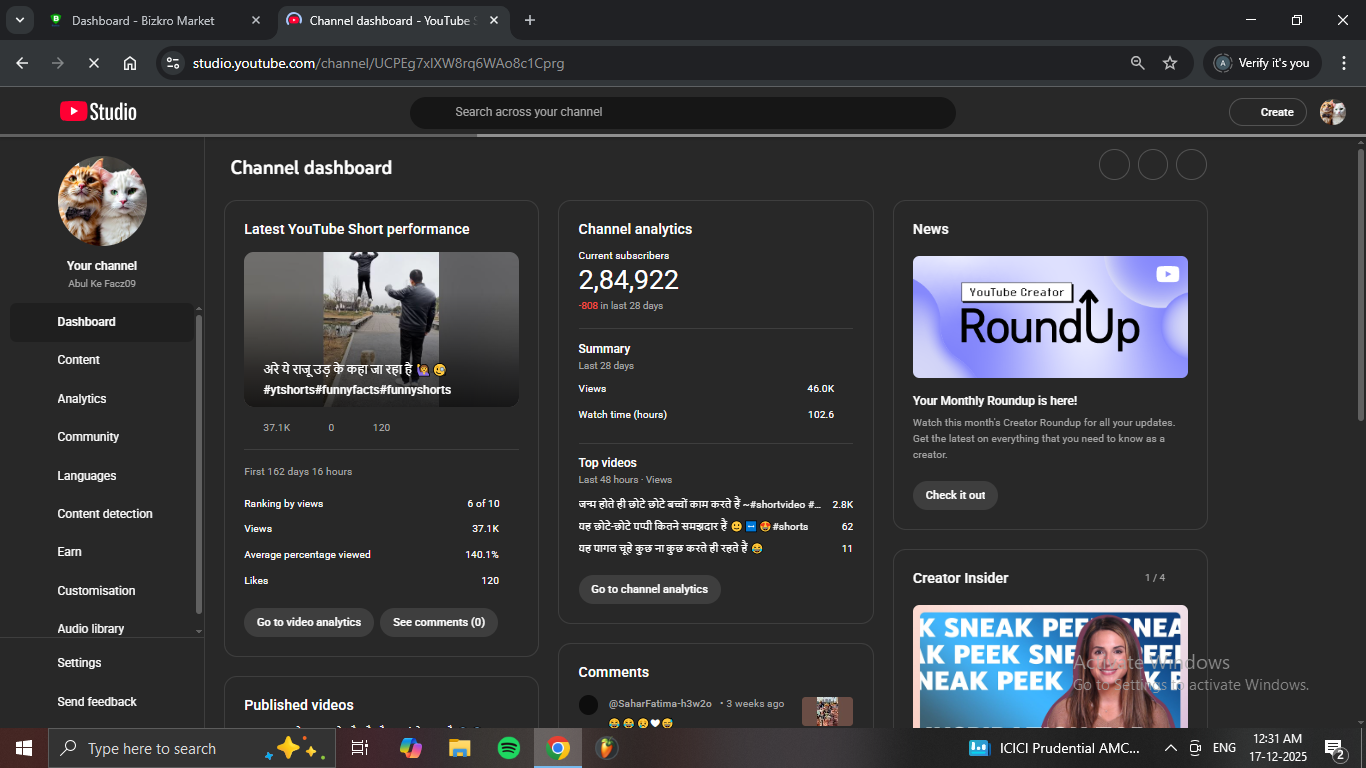The height and width of the screenshot is (768, 1366).
Task: Open the account avatar menu
Action: [x=1332, y=112]
